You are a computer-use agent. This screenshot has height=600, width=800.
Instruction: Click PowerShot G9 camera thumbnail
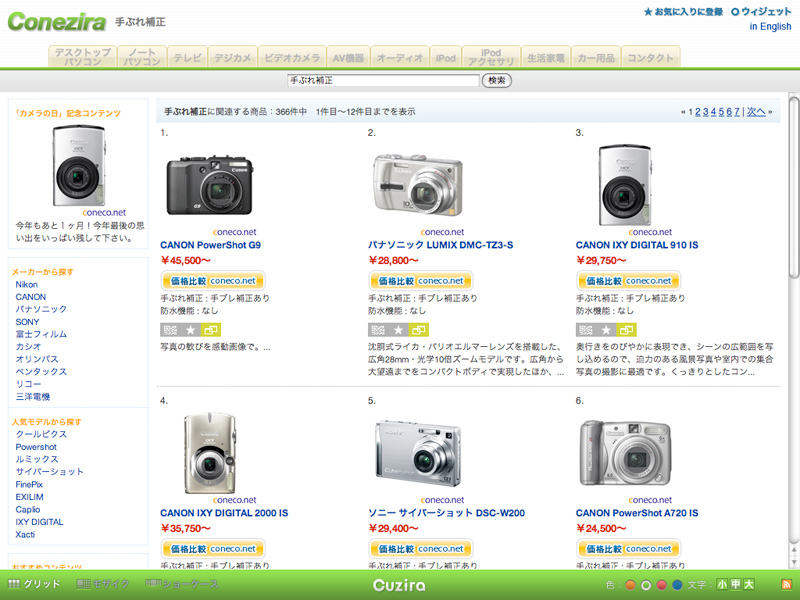tap(210, 186)
